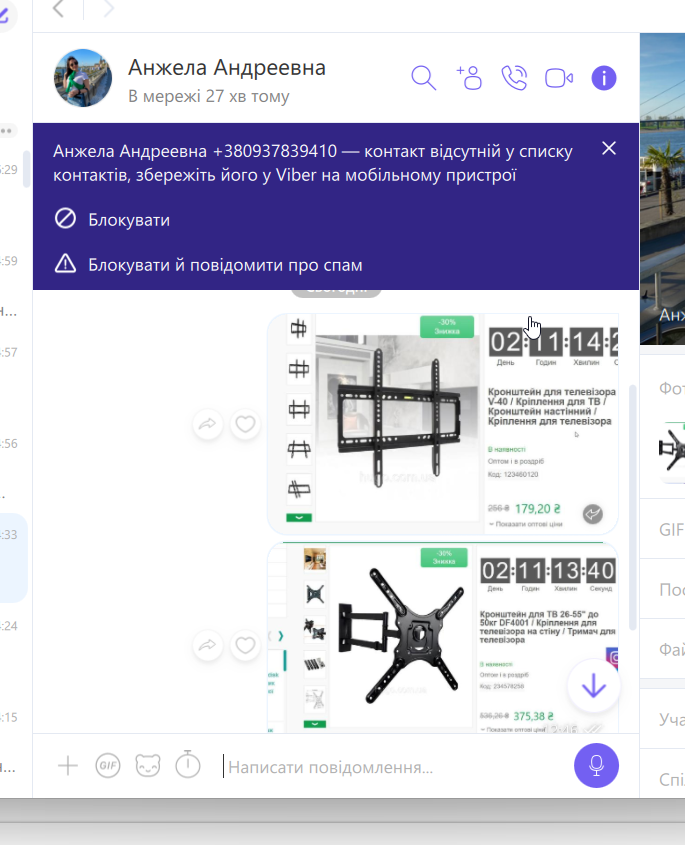Click the chat scrollbar

[x=632, y=507]
